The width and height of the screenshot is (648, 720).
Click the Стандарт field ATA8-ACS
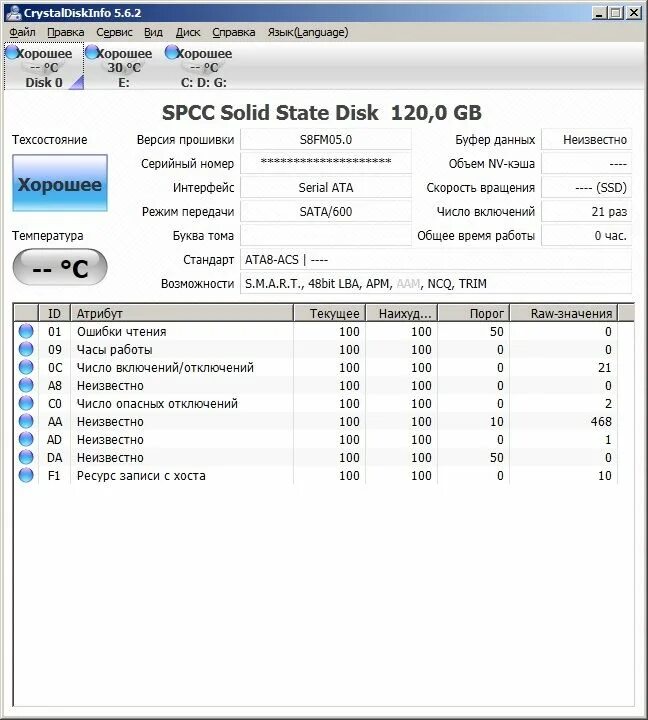436,259
